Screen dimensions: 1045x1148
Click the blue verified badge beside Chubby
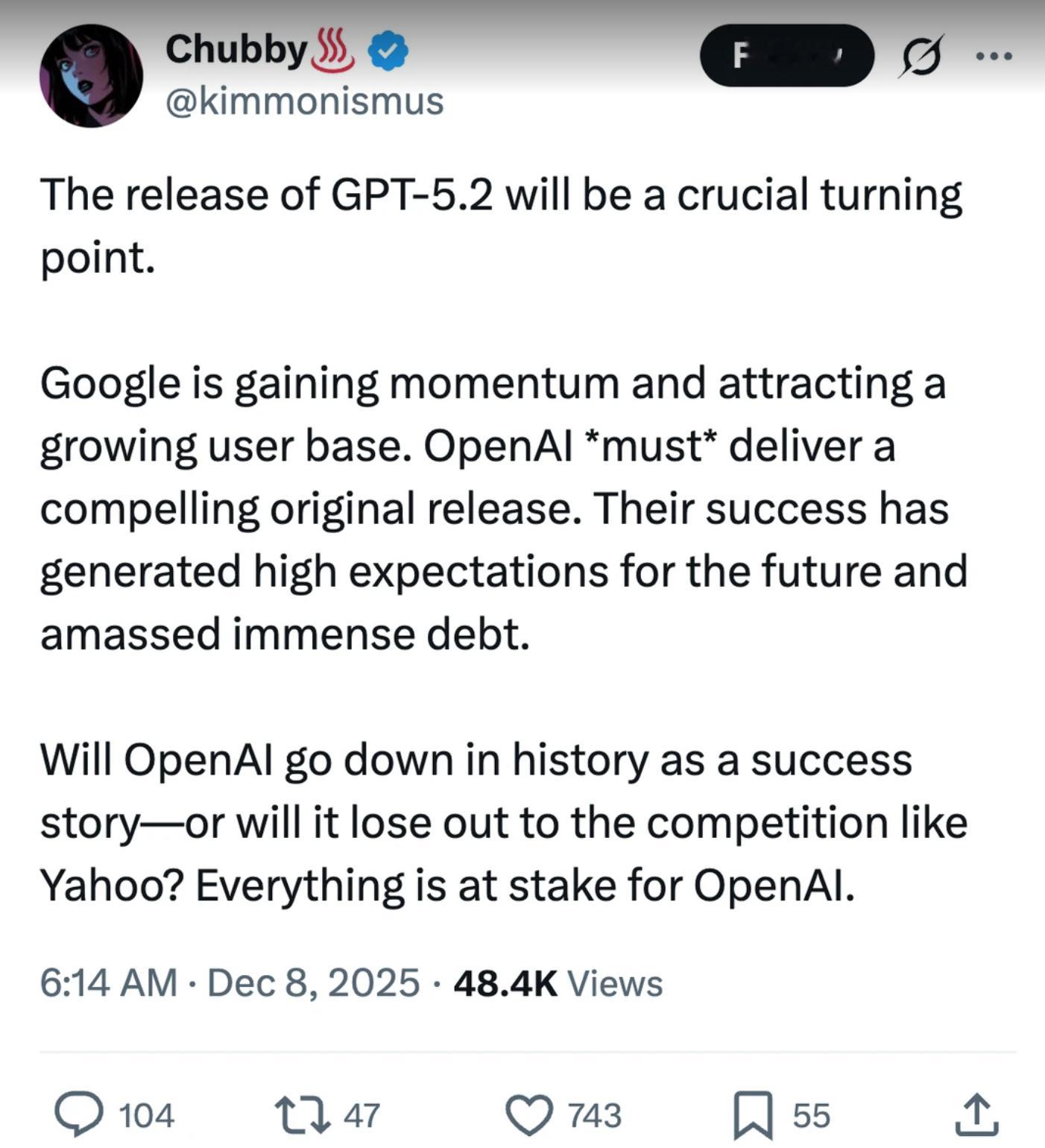[387, 51]
